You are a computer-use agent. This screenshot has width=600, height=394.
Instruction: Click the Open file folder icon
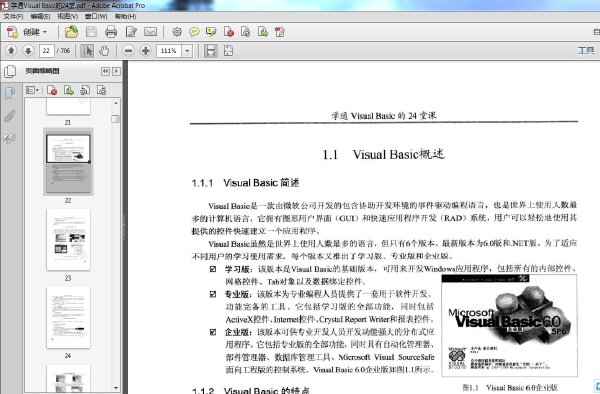click(72, 32)
